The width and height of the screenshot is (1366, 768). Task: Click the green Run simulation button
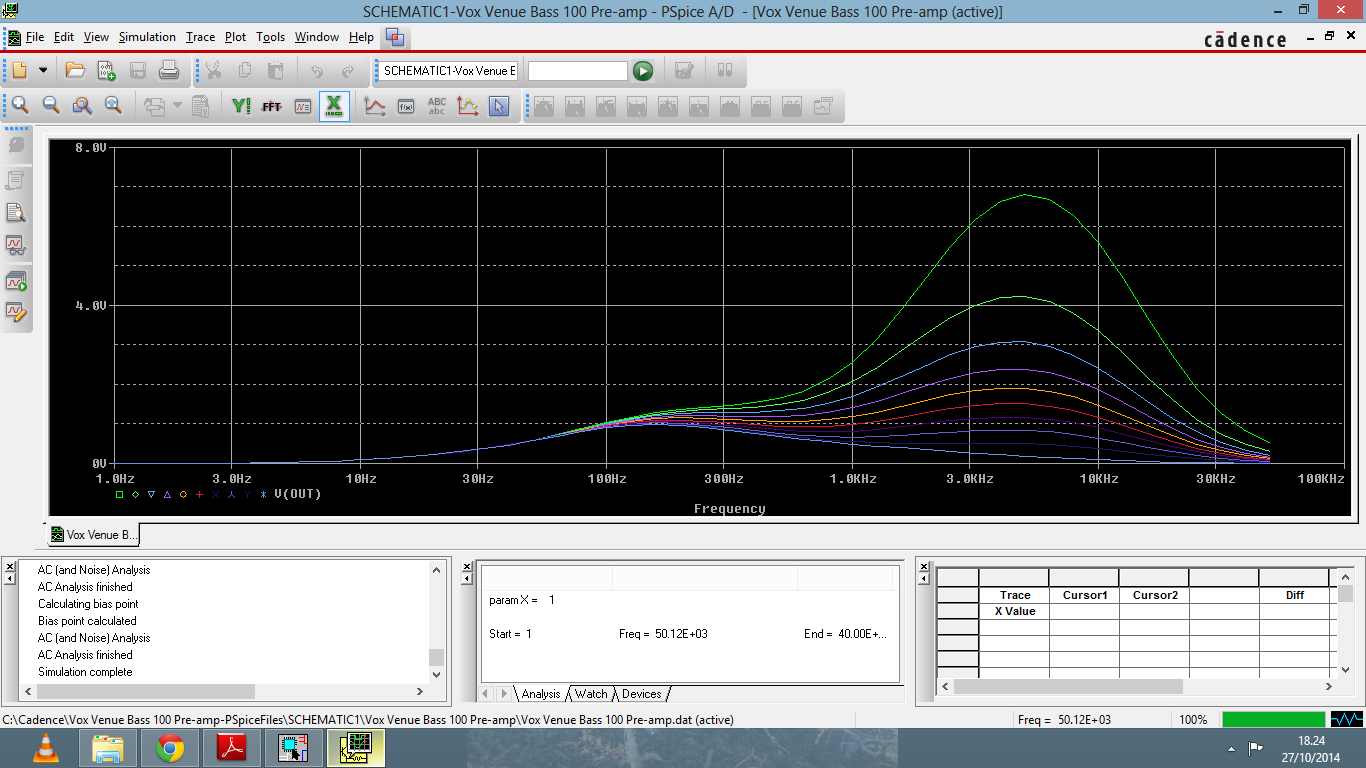pyautogui.click(x=643, y=71)
